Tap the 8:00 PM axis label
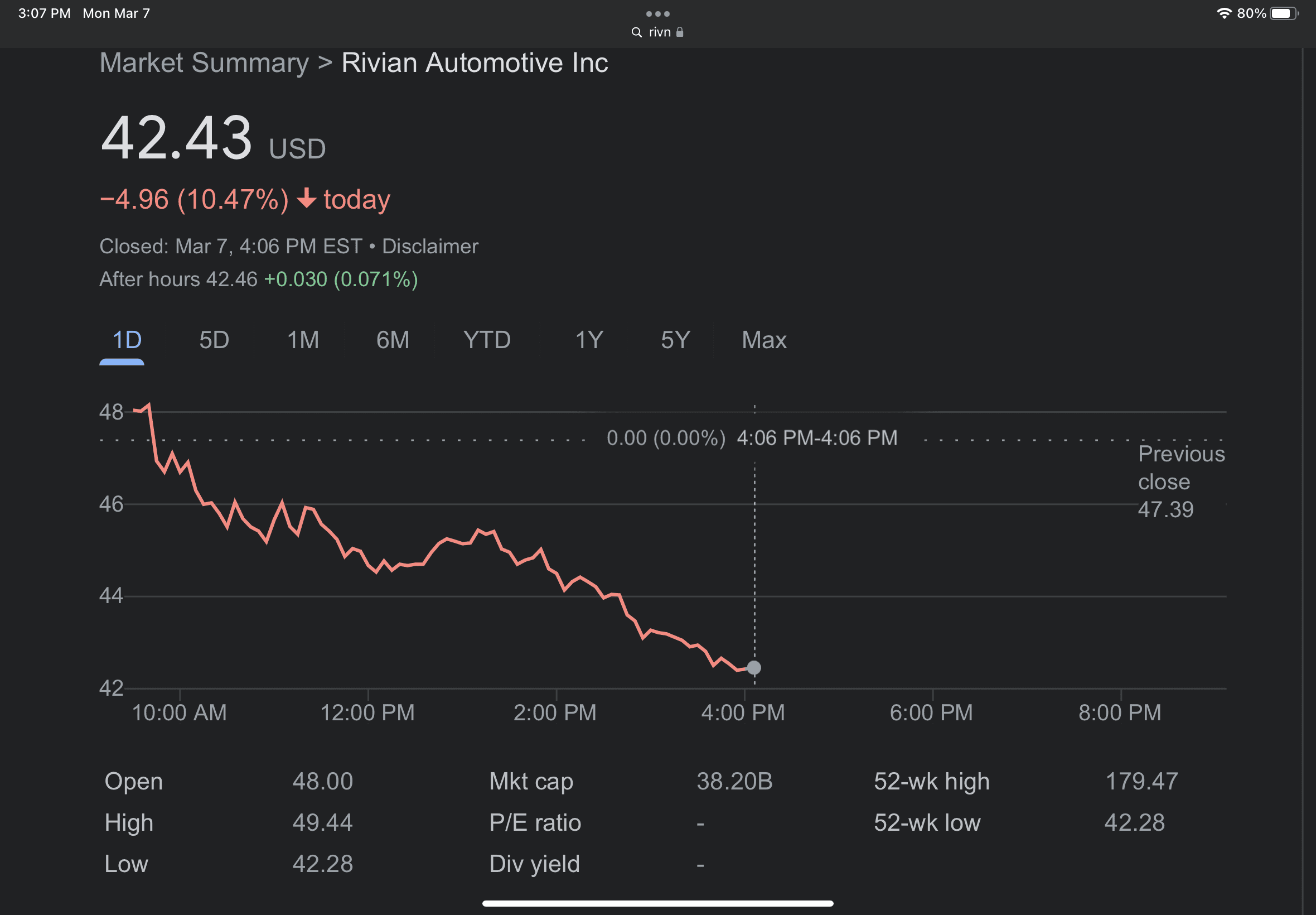This screenshot has width=1316, height=915. [1120, 712]
